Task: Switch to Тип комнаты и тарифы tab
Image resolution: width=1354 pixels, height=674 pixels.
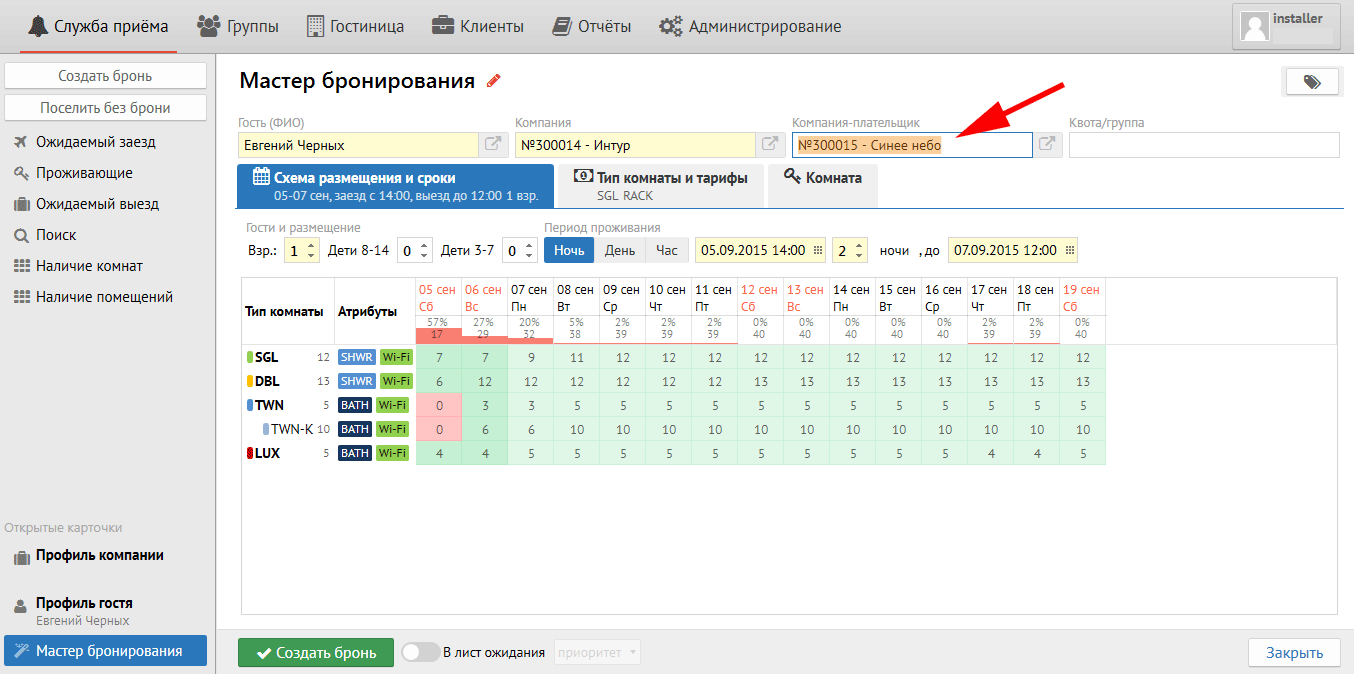Action: [660, 186]
